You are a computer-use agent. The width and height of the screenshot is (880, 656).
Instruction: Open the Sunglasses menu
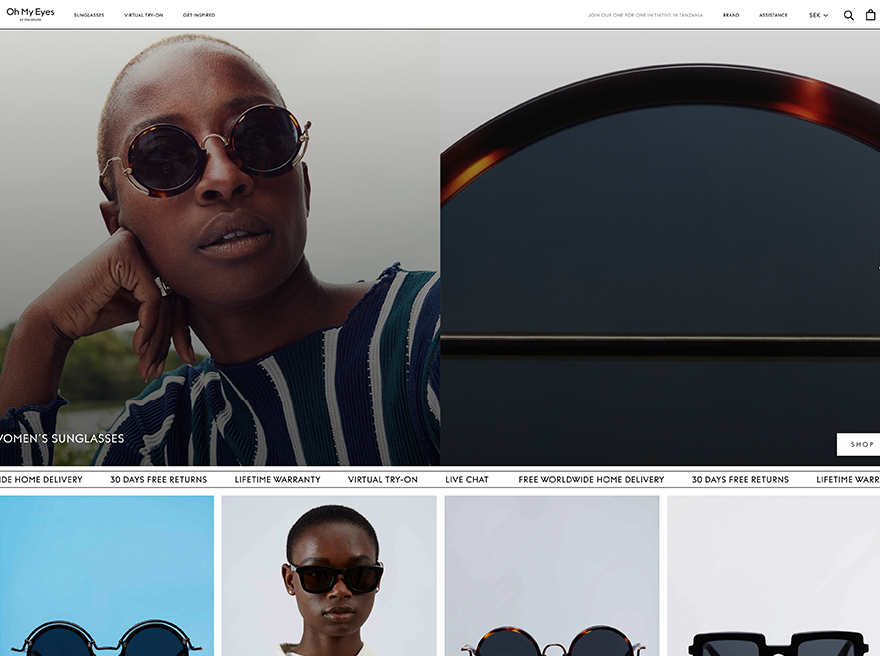click(89, 15)
